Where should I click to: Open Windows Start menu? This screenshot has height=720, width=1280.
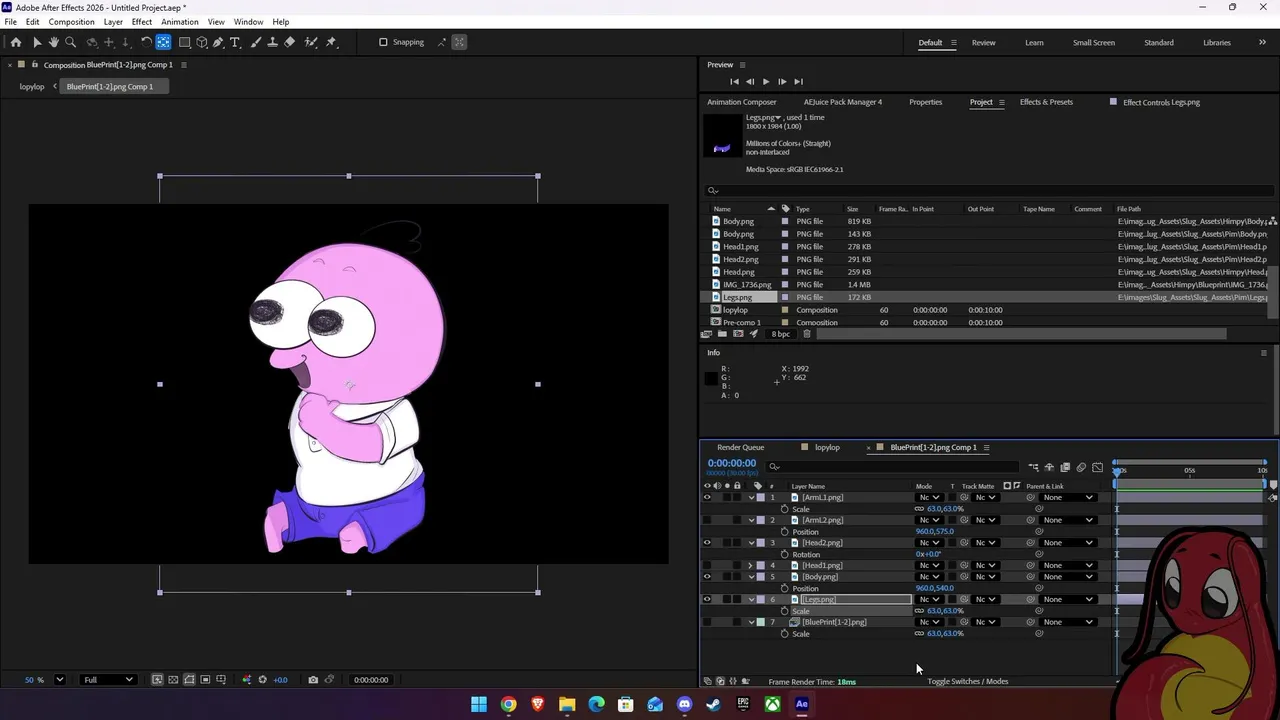(x=479, y=704)
